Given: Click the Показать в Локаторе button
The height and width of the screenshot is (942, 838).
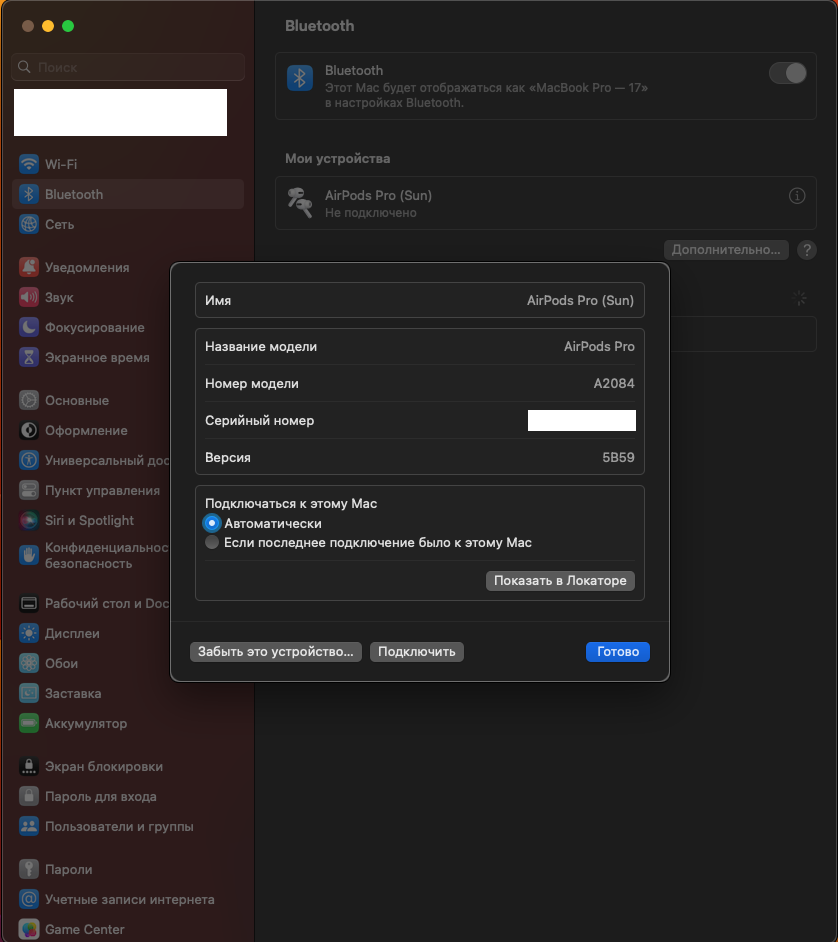Looking at the screenshot, I should tap(560, 580).
